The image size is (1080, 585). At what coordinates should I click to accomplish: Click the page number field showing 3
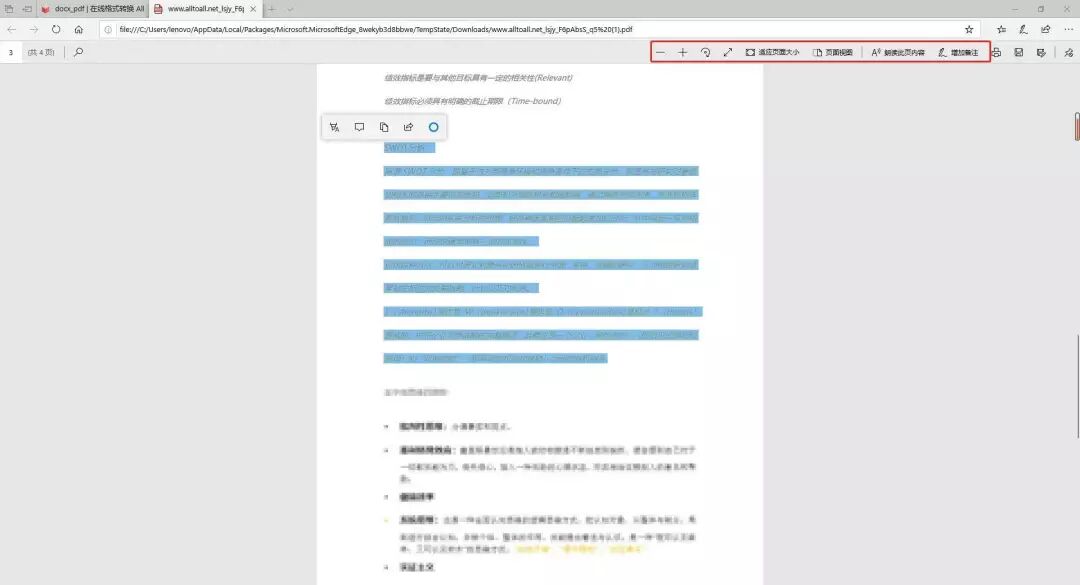click(10, 52)
